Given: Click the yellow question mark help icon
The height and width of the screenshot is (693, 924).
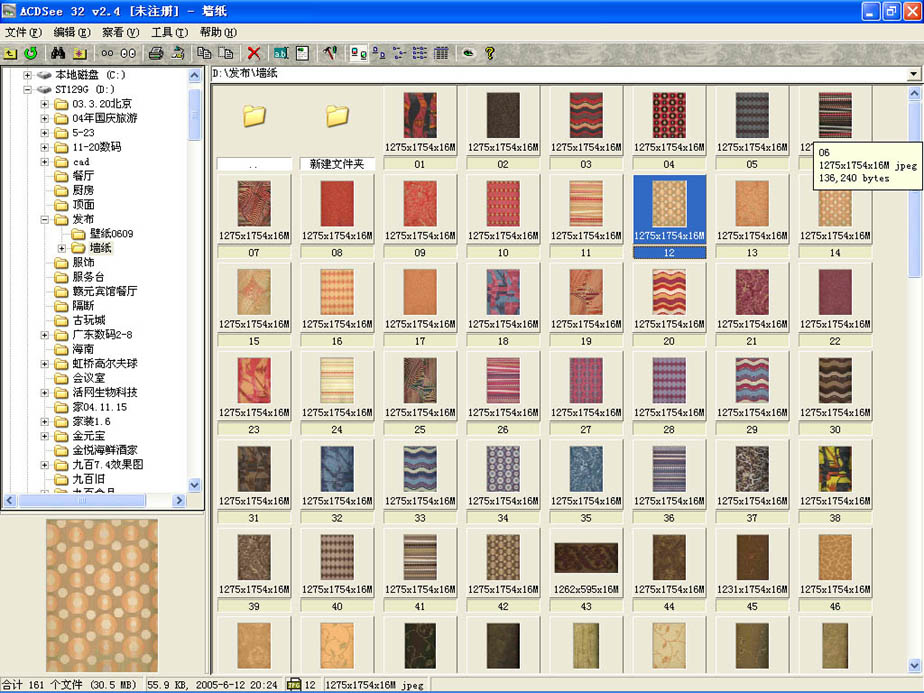Looking at the screenshot, I should pyautogui.click(x=490, y=53).
